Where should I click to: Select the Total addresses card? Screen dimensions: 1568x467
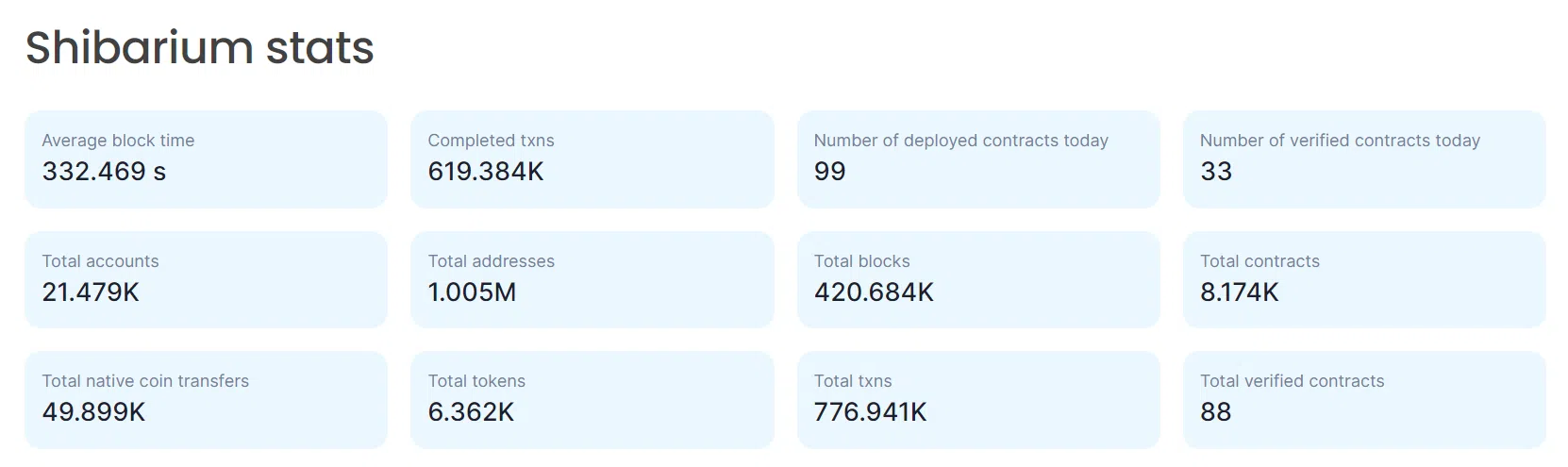(592, 280)
